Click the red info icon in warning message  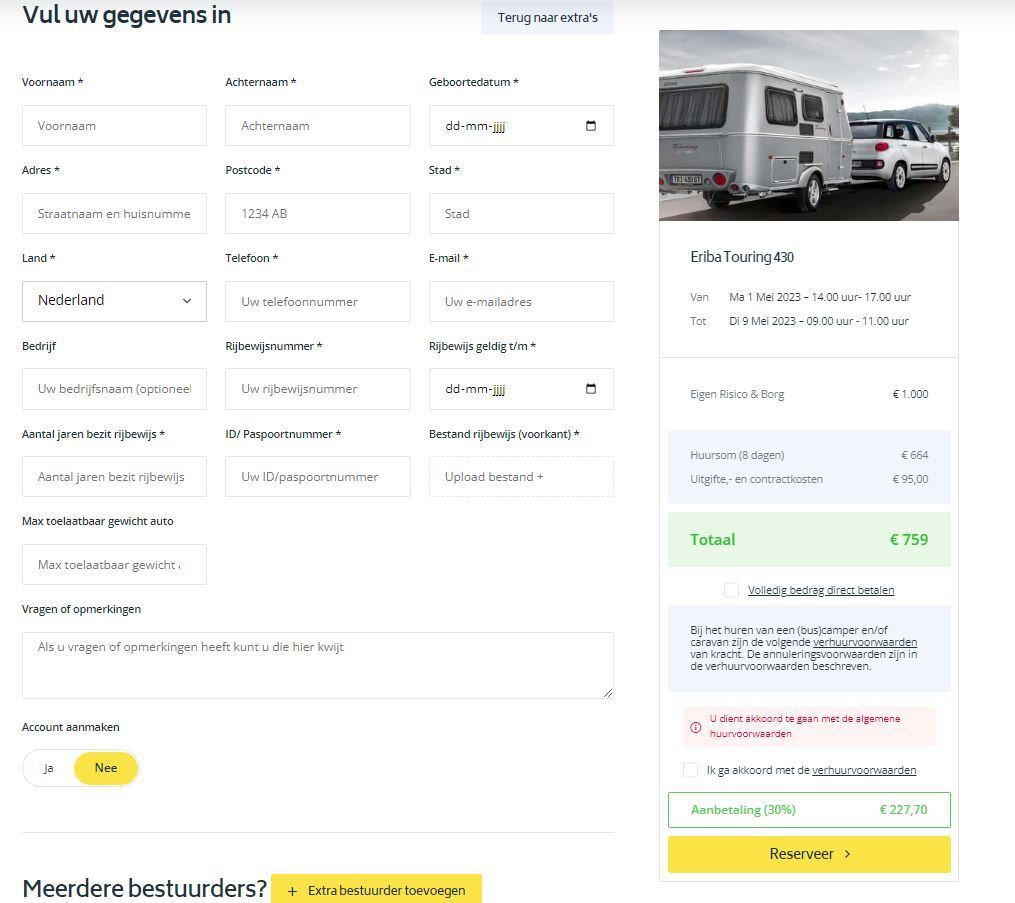[x=695, y=727]
